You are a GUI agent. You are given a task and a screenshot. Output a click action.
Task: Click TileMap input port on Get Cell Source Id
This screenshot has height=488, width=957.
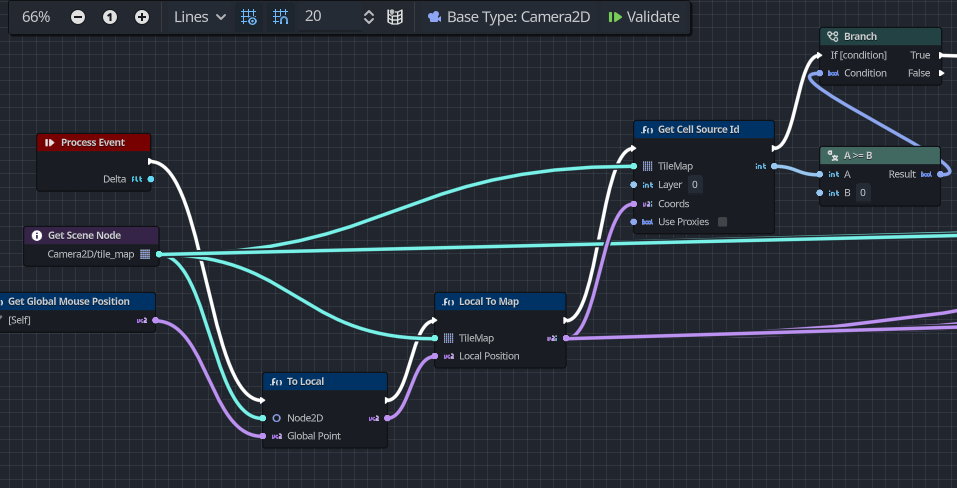pyautogui.click(x=634, y=166)
